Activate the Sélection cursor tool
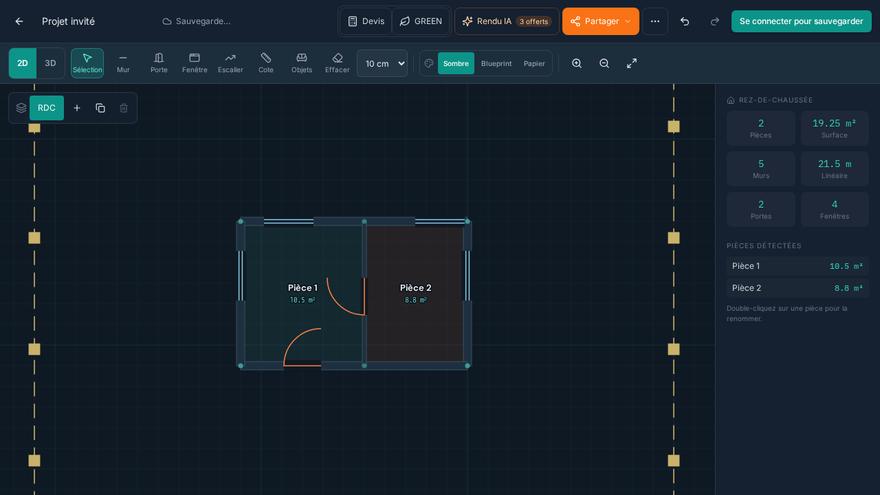880x495 pixels. tap(87, 63)
